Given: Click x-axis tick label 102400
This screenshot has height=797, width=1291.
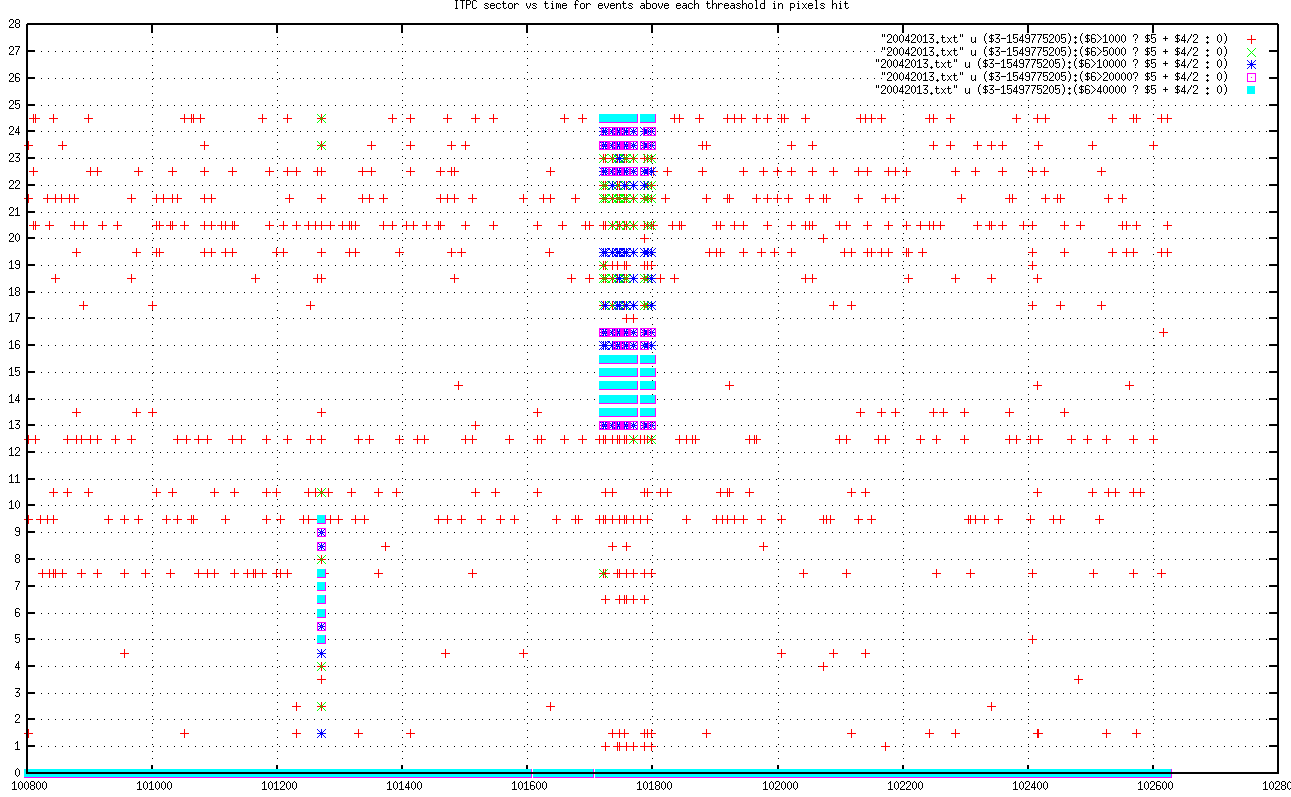Looking at the screenshot, I should (x=1029, y=788).
